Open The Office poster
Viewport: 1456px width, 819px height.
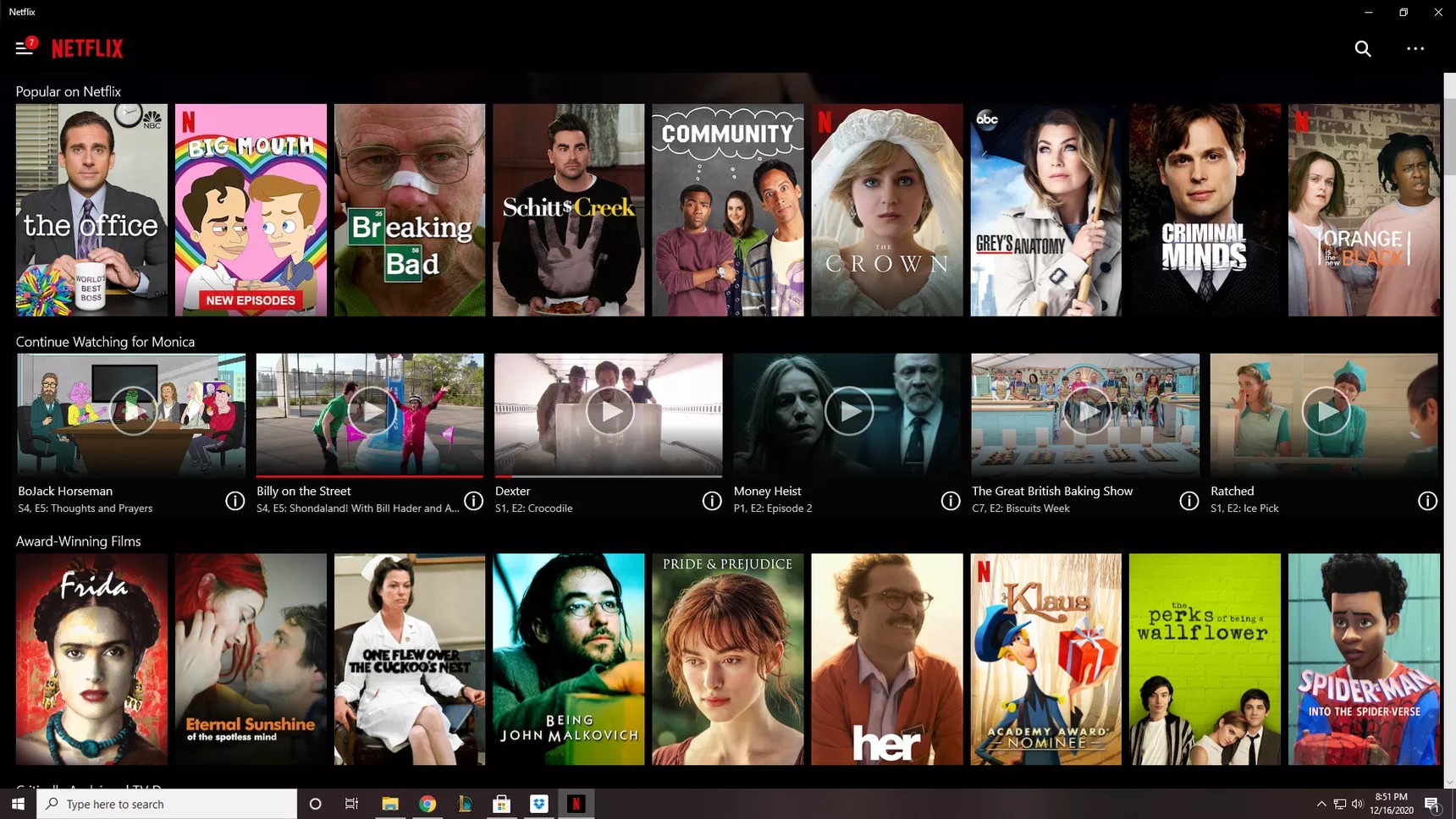coord(91,210)
